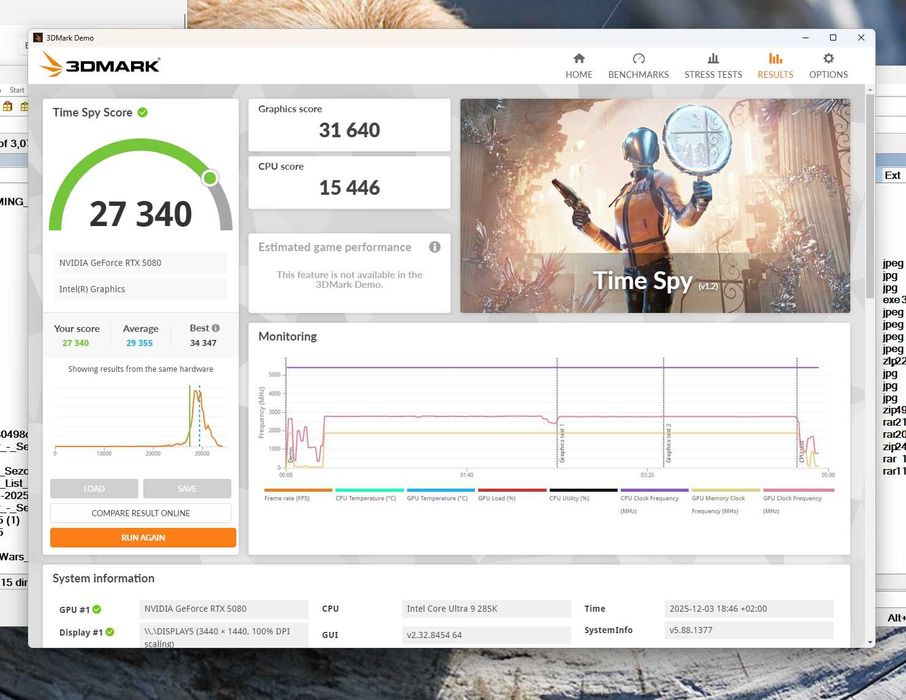Click the green Time Spy Score validation checkmark
The image size is (906, 700).
point(142,112)
